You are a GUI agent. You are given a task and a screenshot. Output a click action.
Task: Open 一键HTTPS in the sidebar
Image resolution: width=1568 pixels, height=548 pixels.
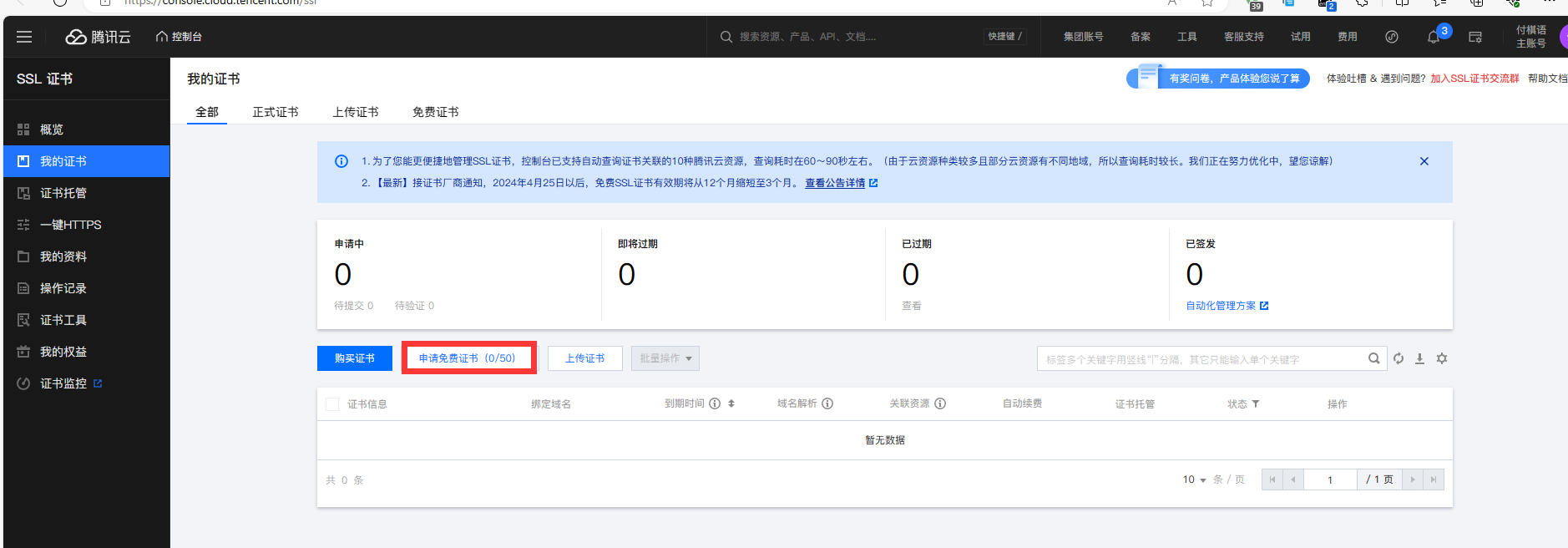coord(86,225)
